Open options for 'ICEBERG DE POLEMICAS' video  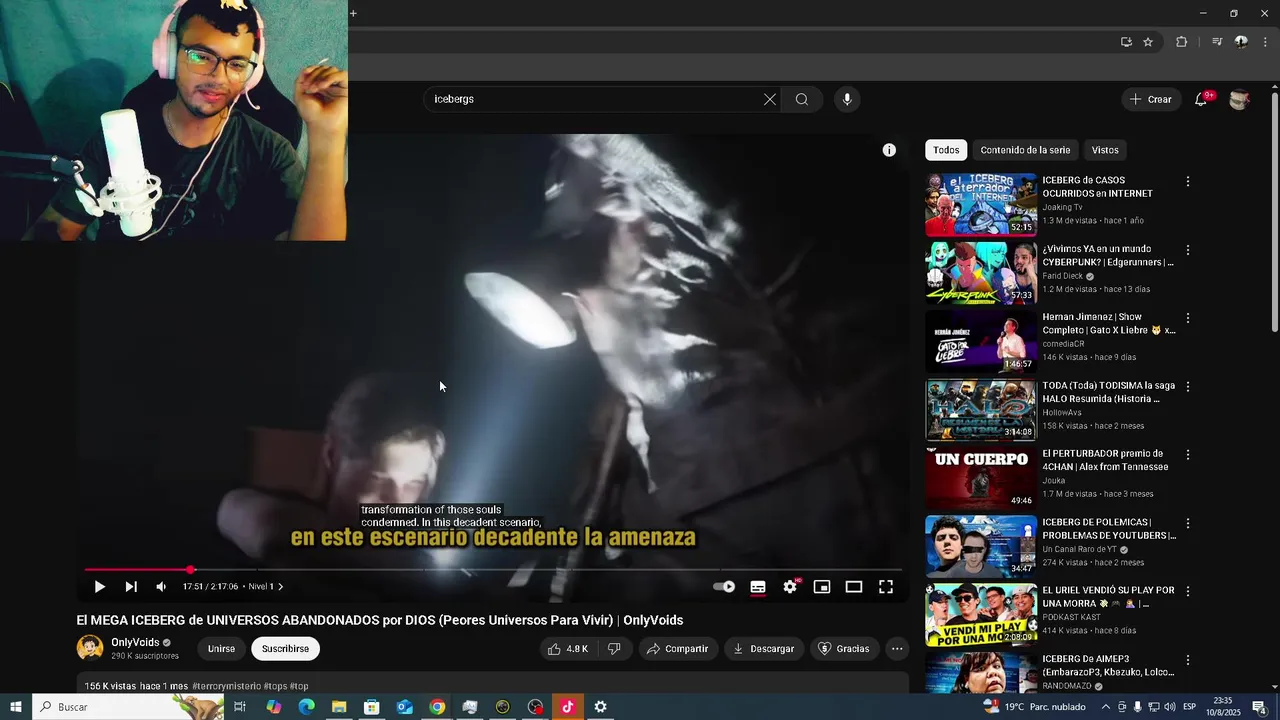click(x=1188, y=523)
